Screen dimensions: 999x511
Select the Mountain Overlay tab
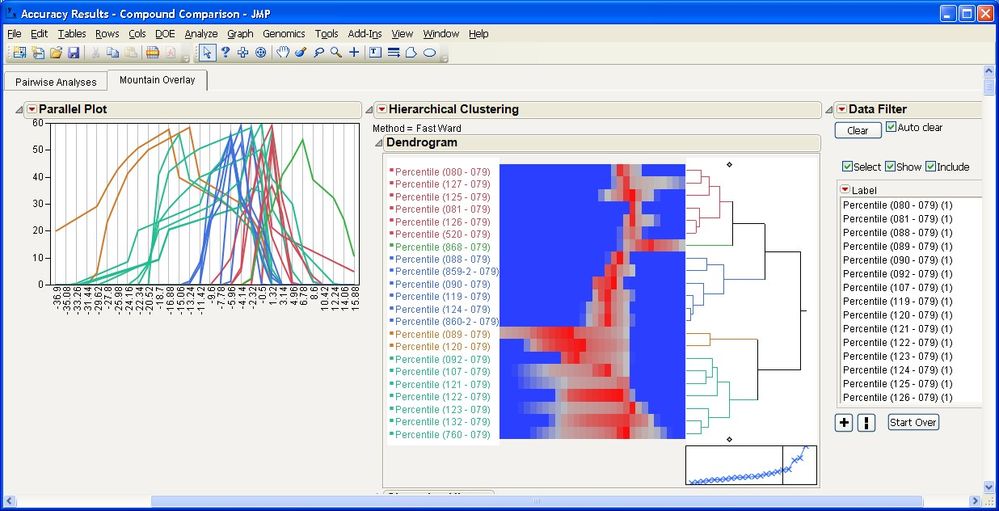coord(157,80)
